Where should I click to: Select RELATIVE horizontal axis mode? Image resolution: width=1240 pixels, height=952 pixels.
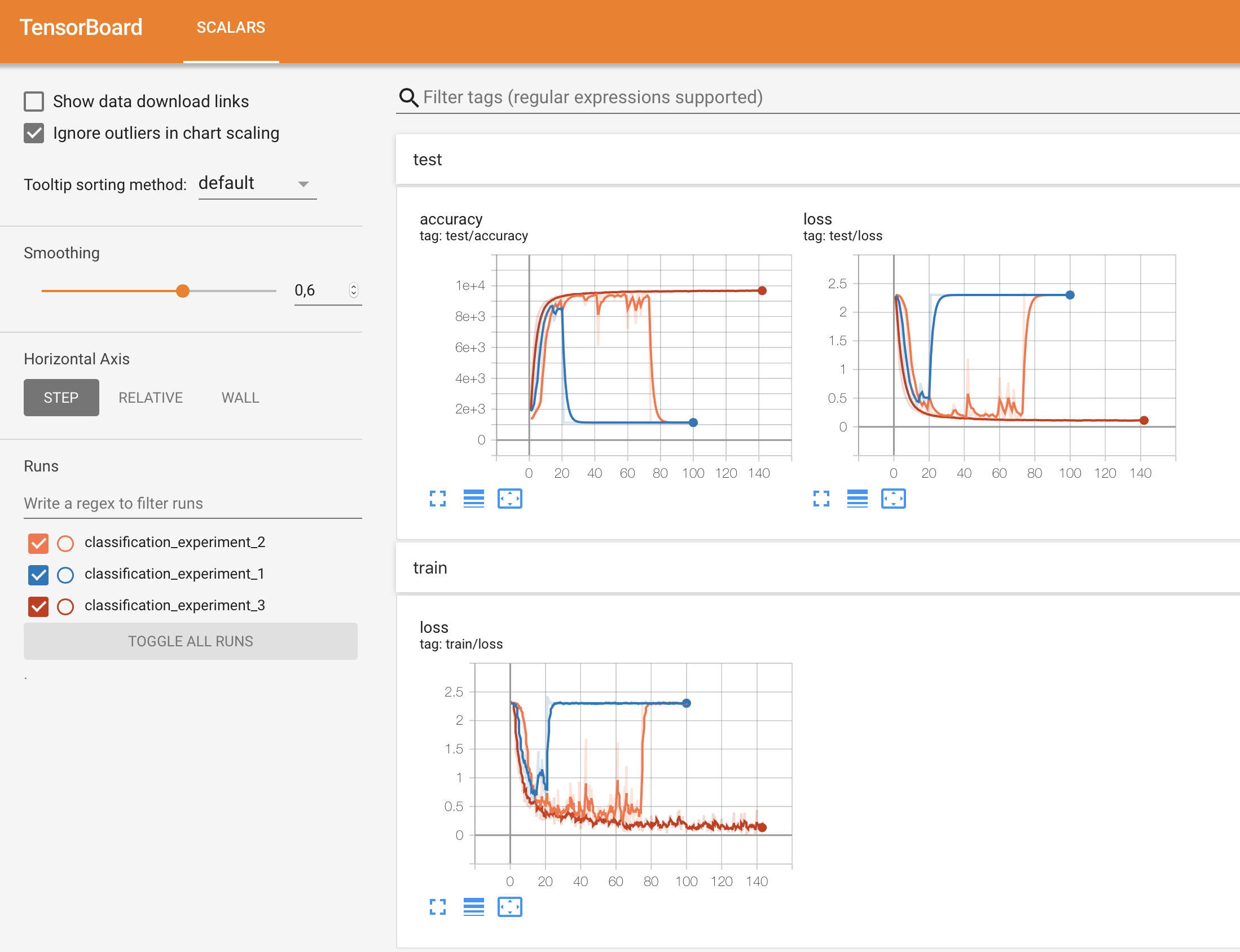[x=150, y=398]
